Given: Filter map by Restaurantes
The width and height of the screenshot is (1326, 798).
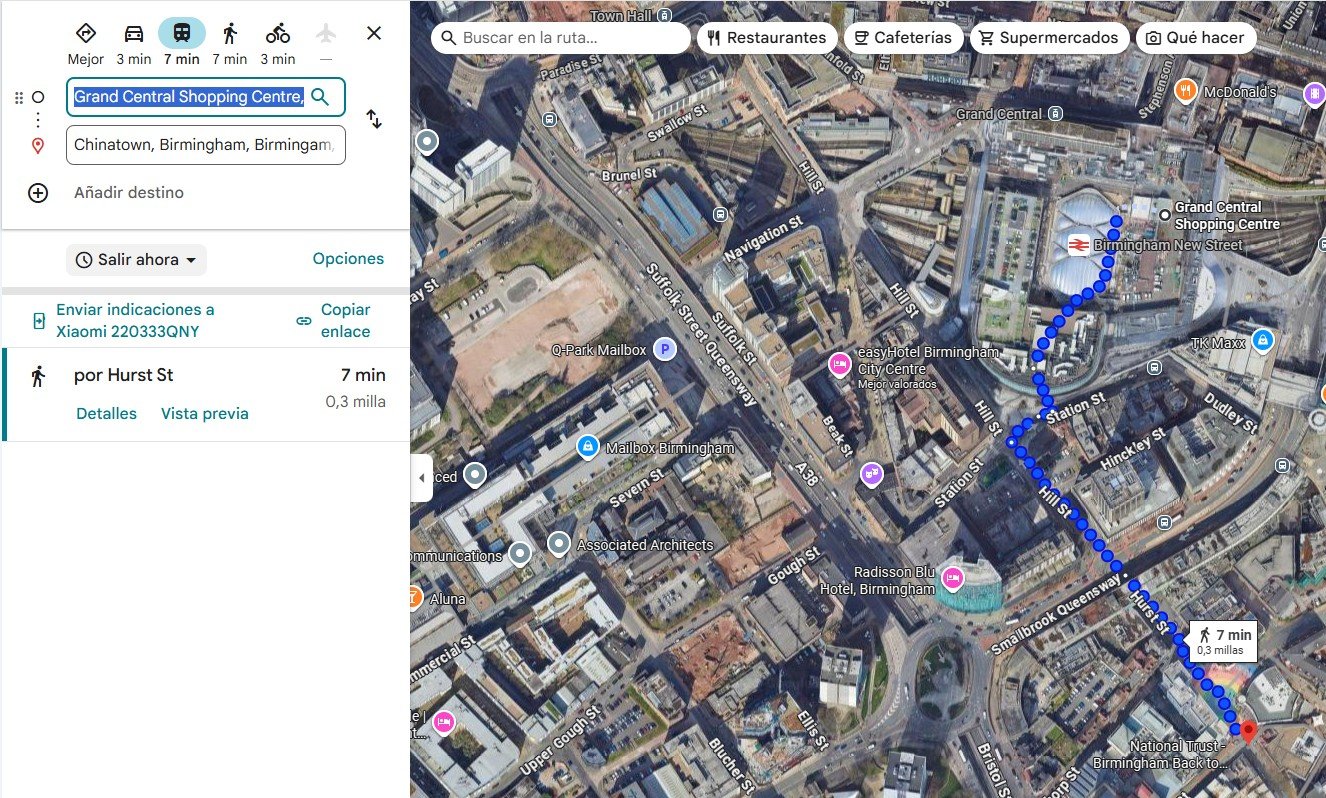Looking at the screenshot, I should pyautogui.click(x=766, y=38).
